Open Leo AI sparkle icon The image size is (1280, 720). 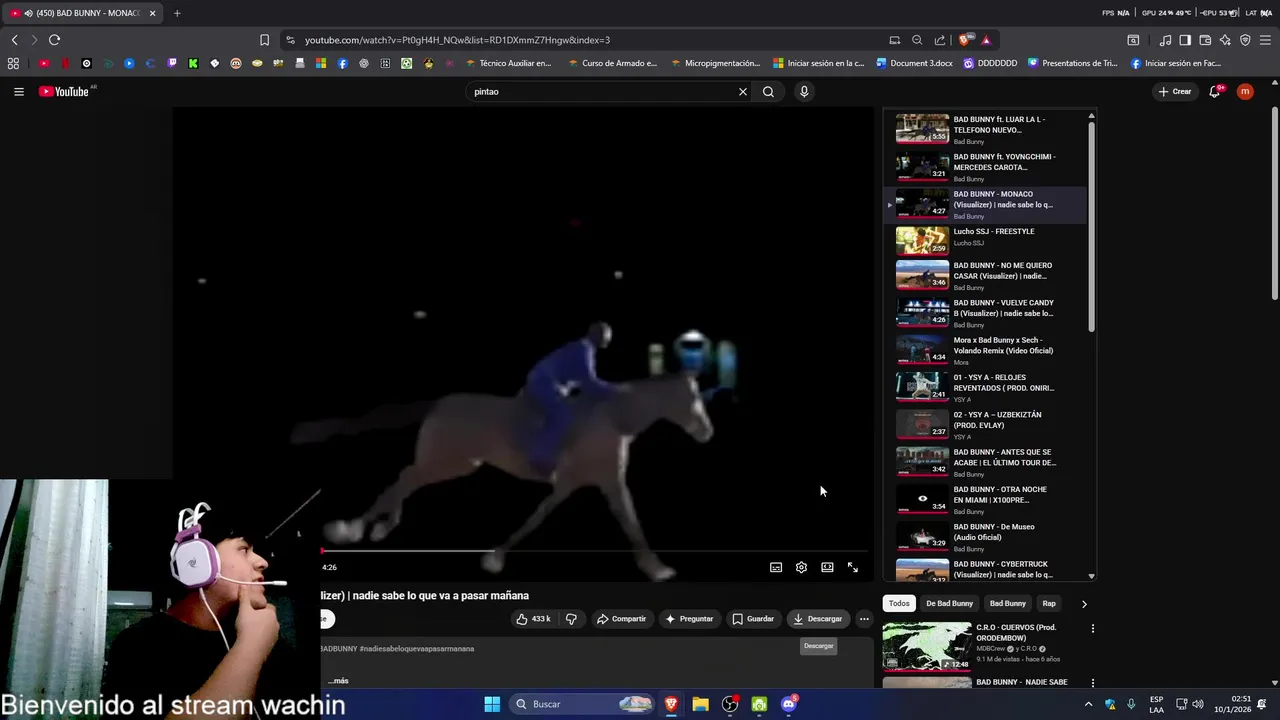point(1225,40)
